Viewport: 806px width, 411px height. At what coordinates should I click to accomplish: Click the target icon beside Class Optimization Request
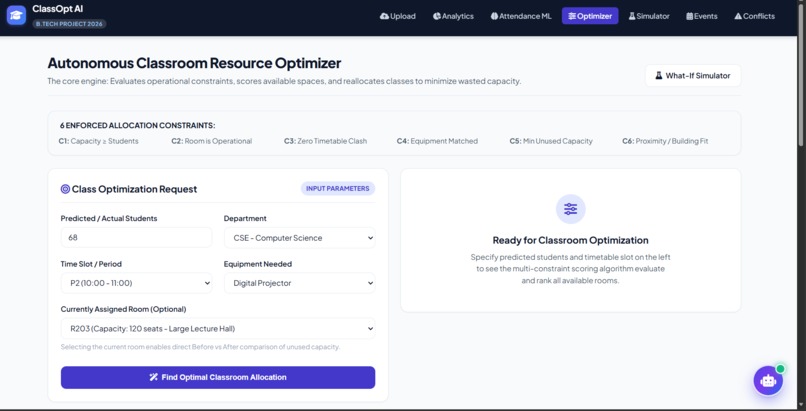65,189
